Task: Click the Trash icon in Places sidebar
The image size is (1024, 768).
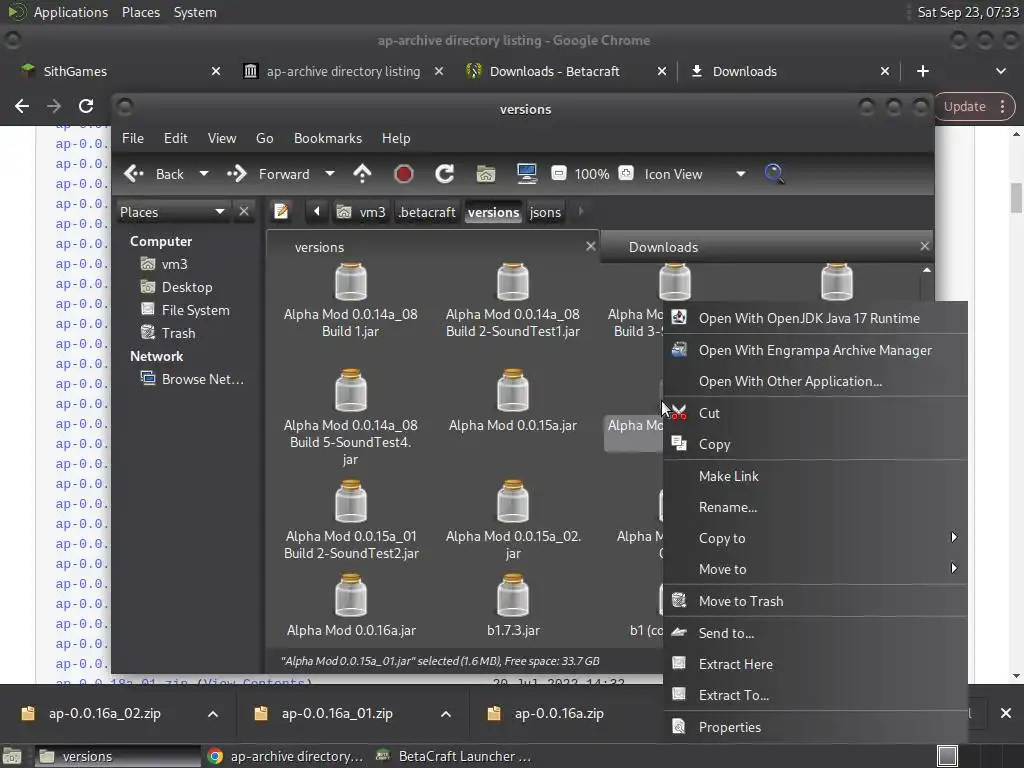Action: coord(148,332)
